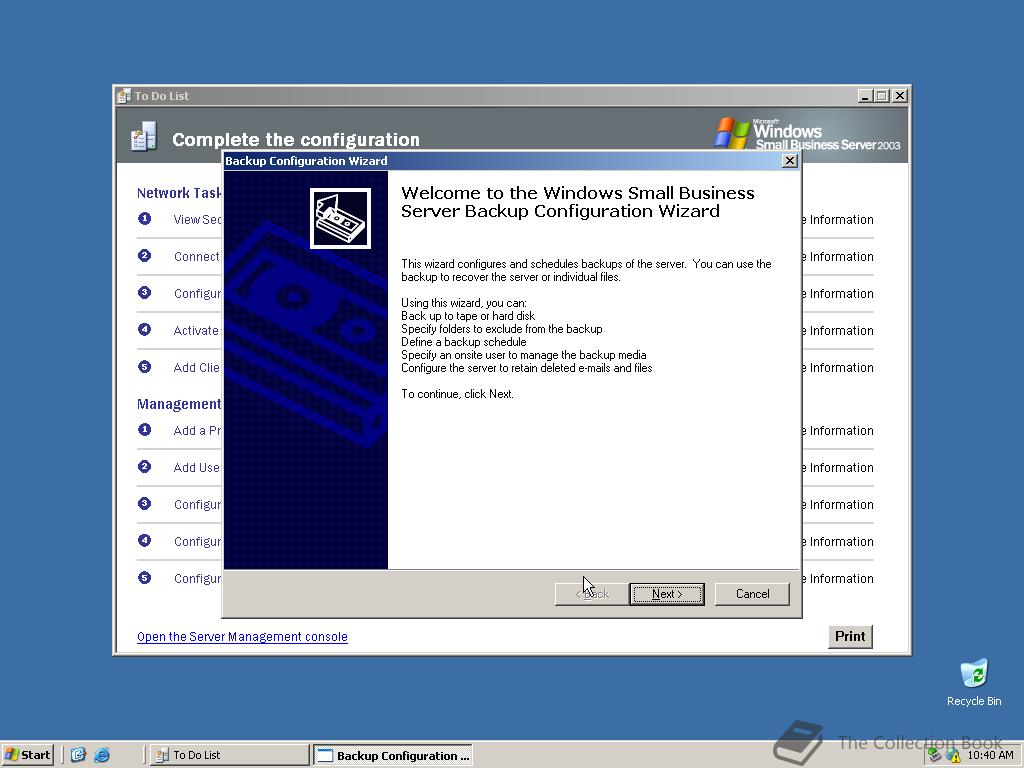Click the text 'To continue, click Next.'
The image size is (1024, 768).
(457, 394)
